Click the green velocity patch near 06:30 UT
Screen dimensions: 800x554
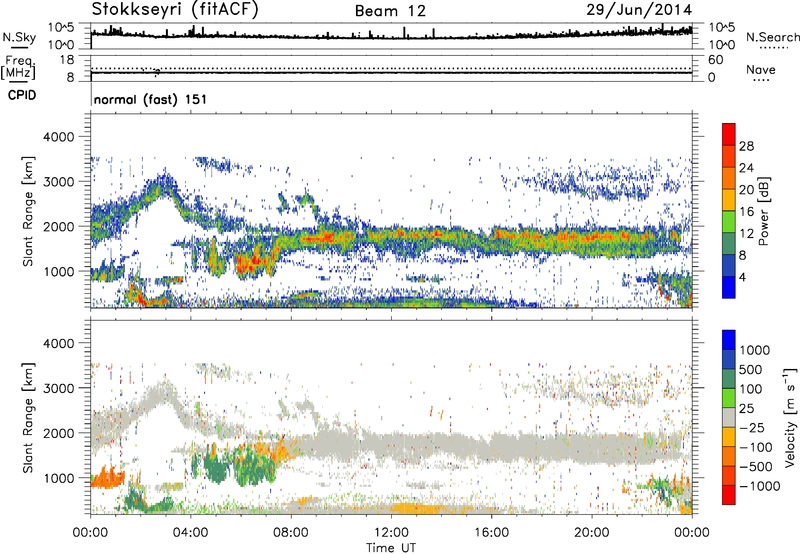click(253, 467)
